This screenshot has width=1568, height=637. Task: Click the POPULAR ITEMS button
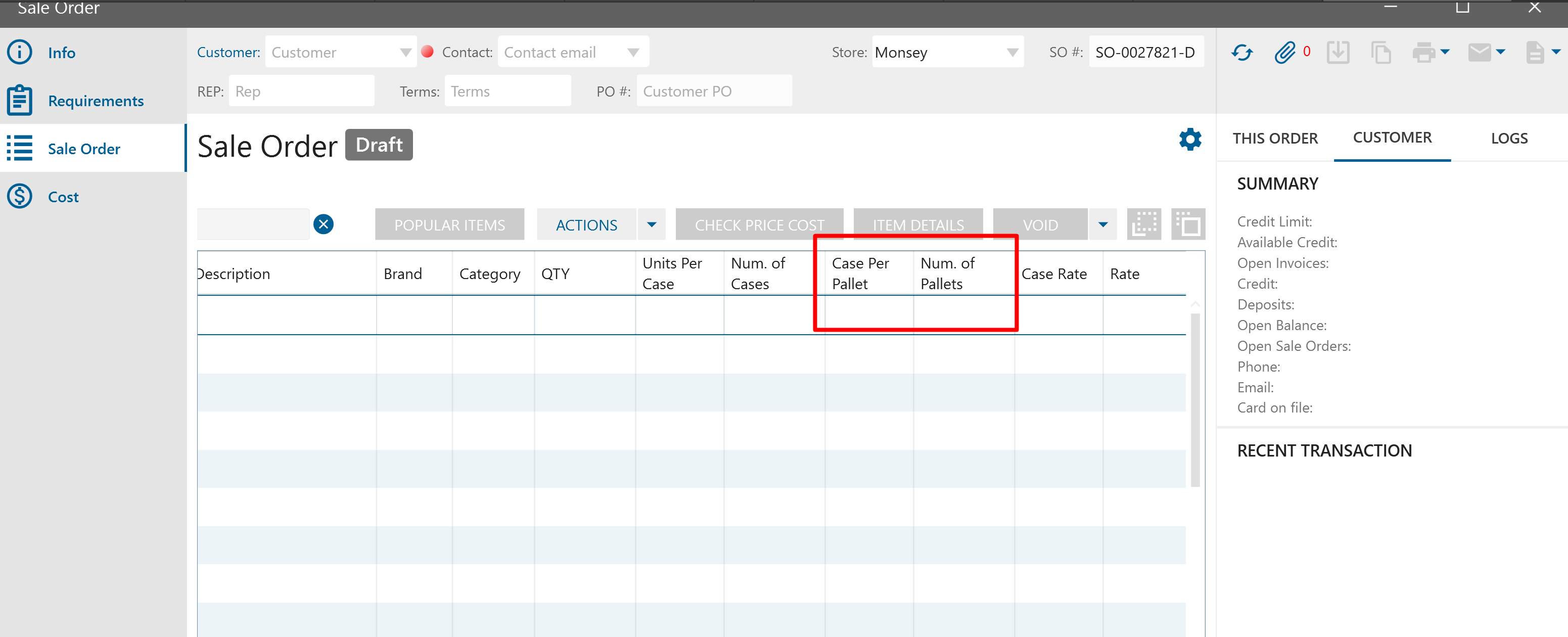tap(449, 224)
